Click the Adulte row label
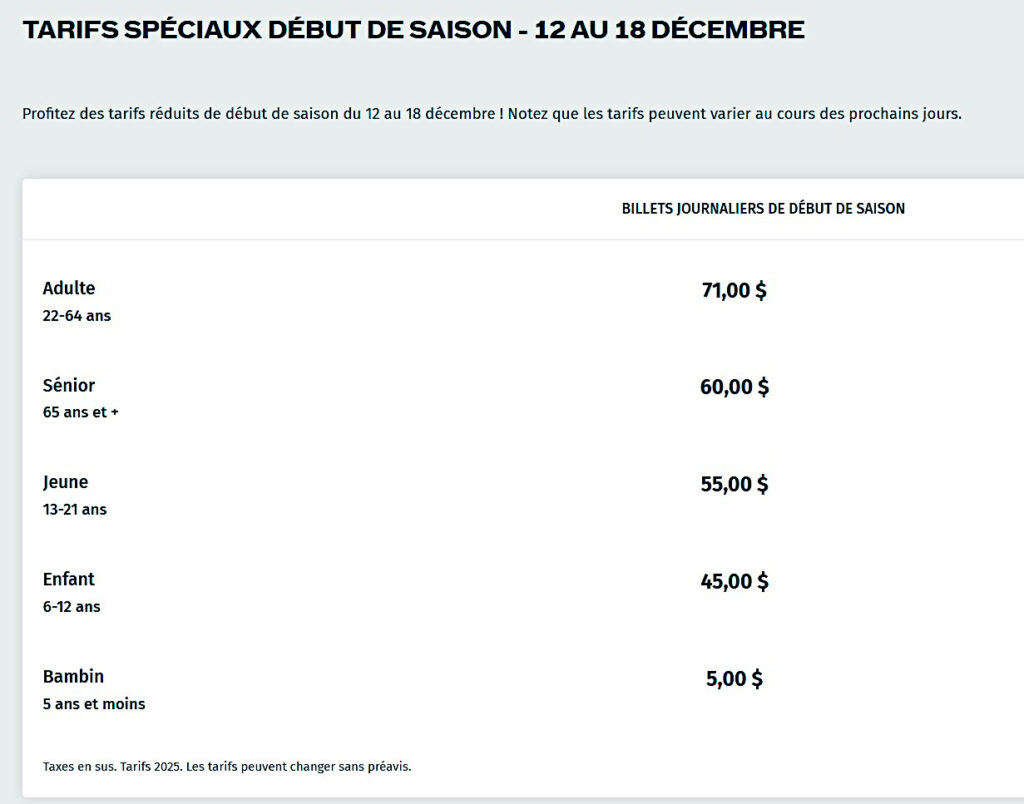This screenshot has width=1024, height=804. [x=69, y=288]
